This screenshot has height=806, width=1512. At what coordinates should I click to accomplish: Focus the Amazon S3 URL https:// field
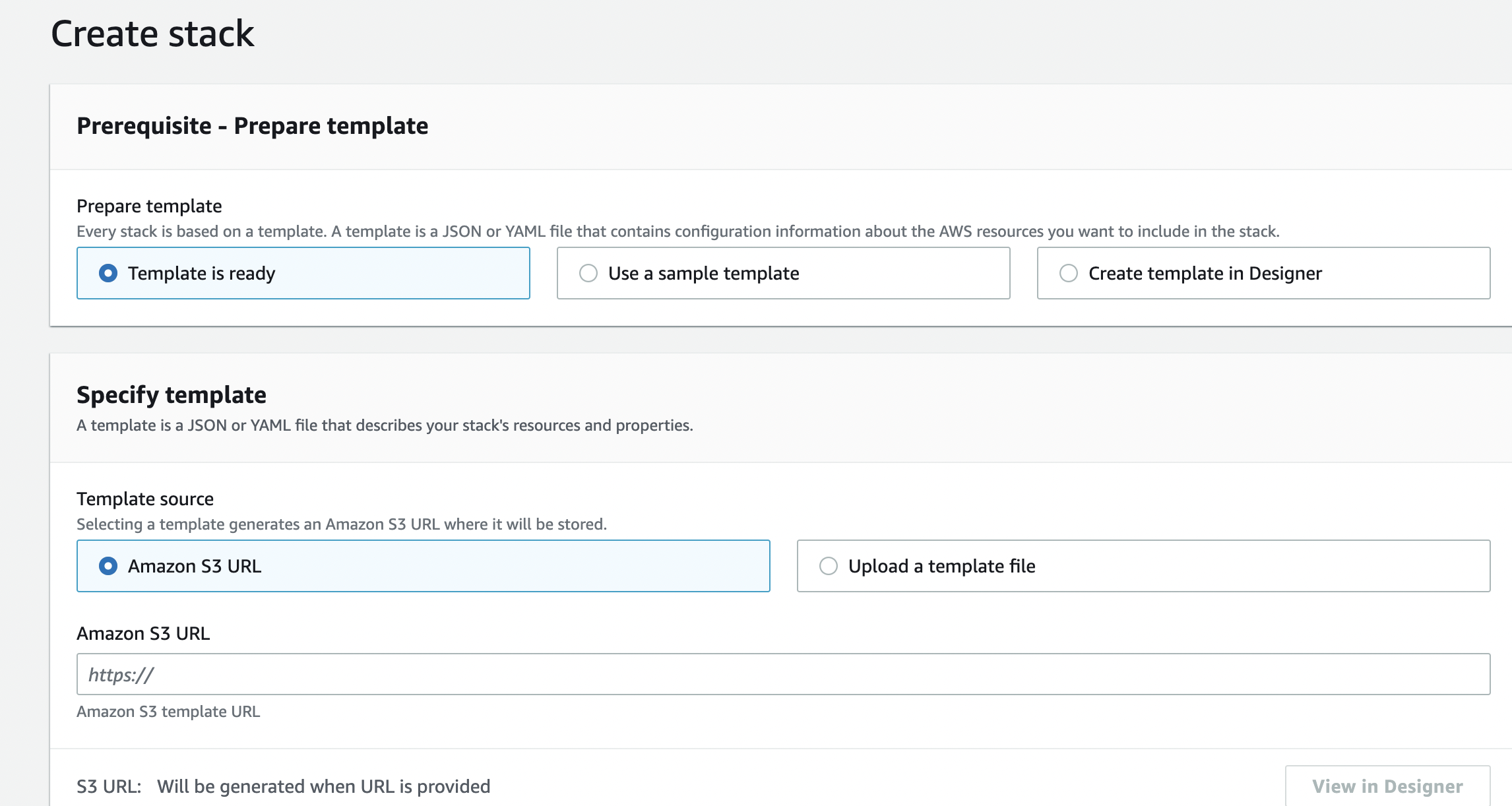(783, 674)
